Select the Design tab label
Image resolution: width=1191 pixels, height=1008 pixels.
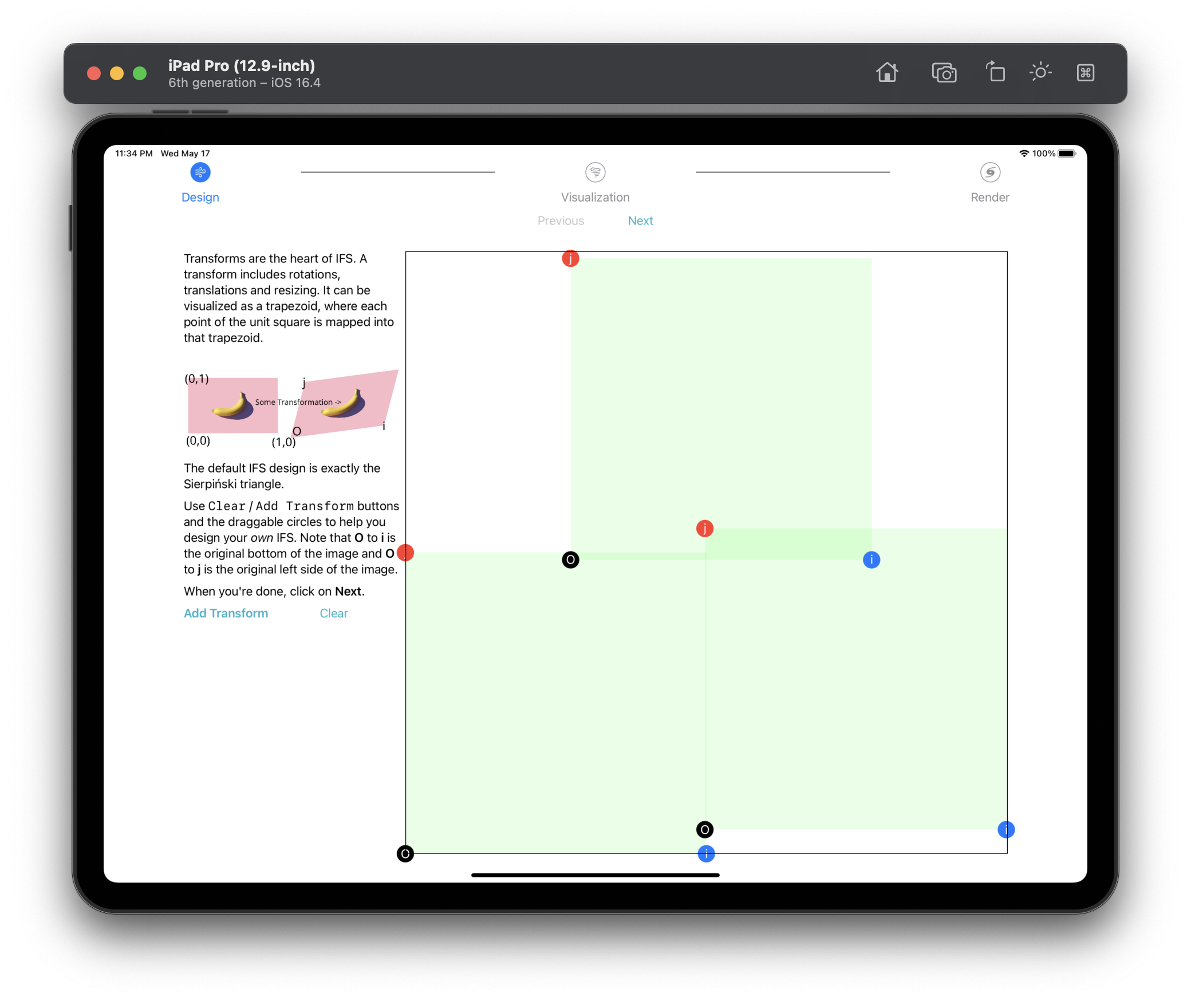pos(200,198)
